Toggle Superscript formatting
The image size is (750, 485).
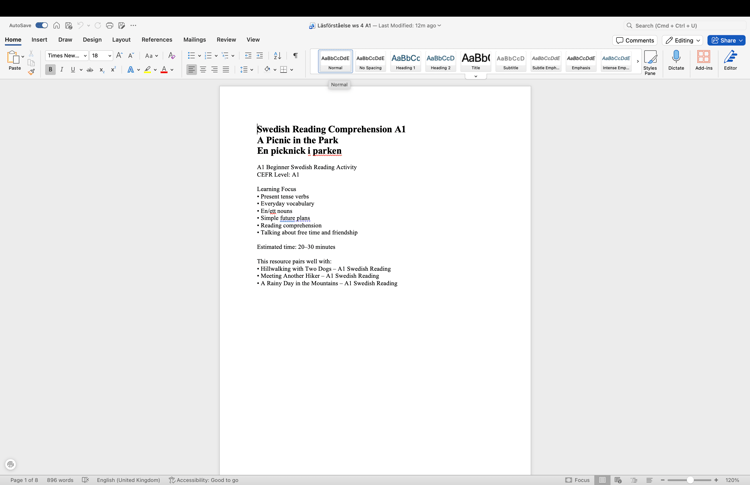[x=113, y=70]
